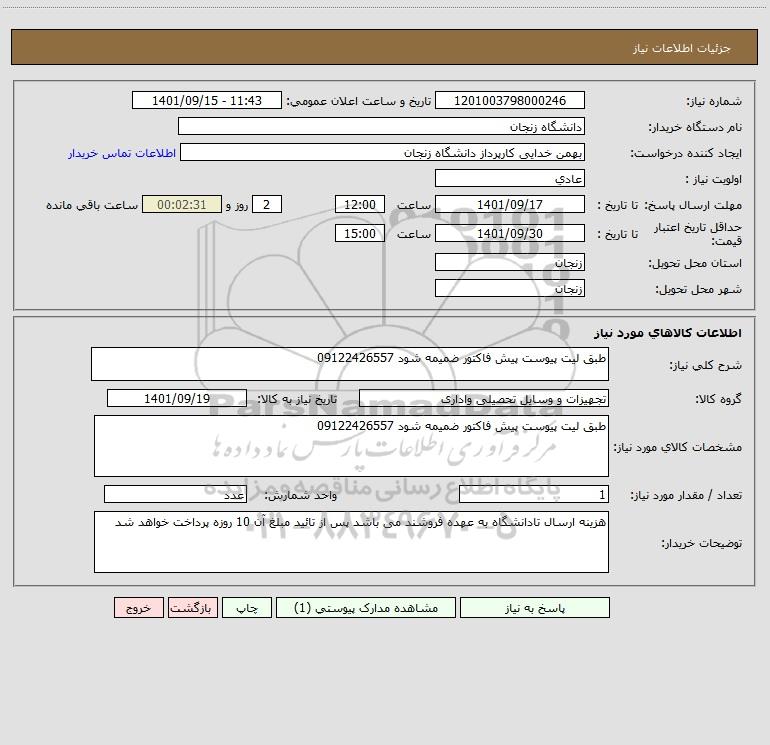Click the پاسخ به نیاز button
The height and width of the screenshot is (745, 770).
(534, 607)
